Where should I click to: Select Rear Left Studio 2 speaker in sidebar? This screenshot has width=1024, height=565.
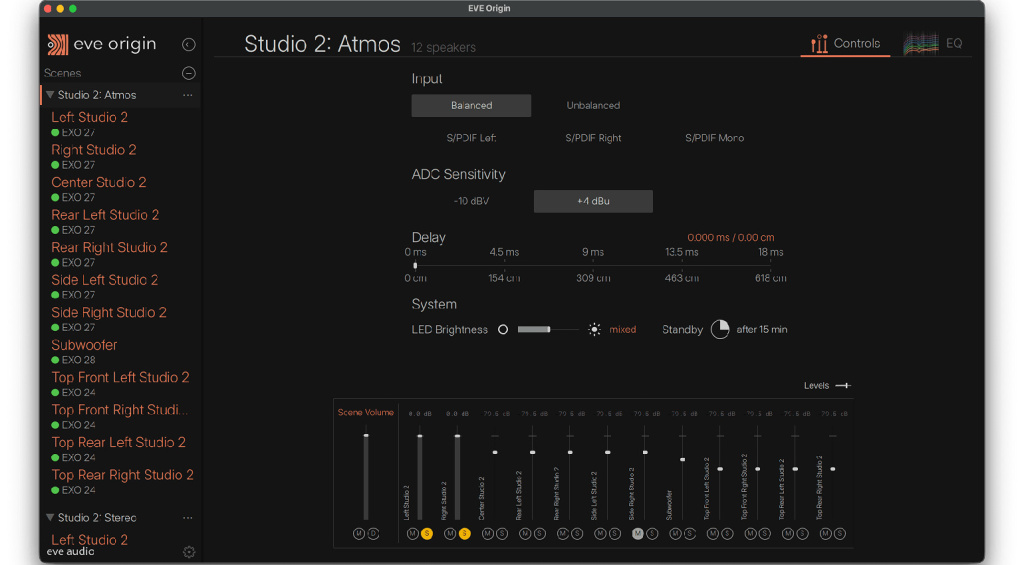click(x=105, y=215)
